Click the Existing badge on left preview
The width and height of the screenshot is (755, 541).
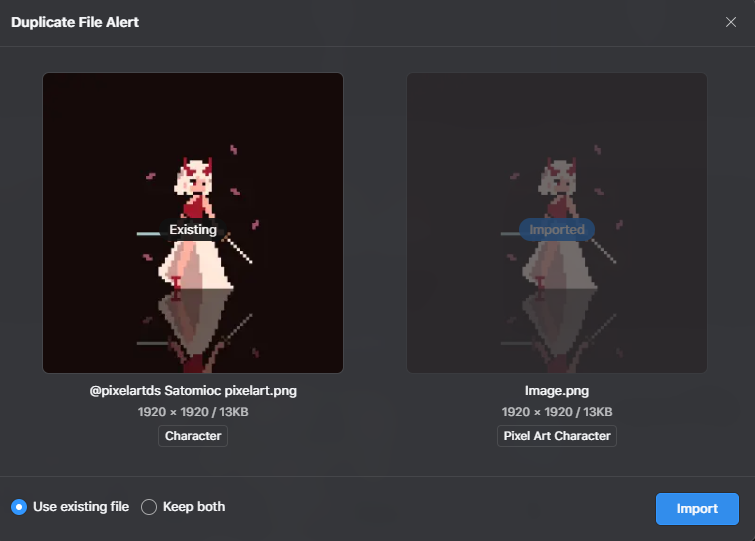coord(193,230)
